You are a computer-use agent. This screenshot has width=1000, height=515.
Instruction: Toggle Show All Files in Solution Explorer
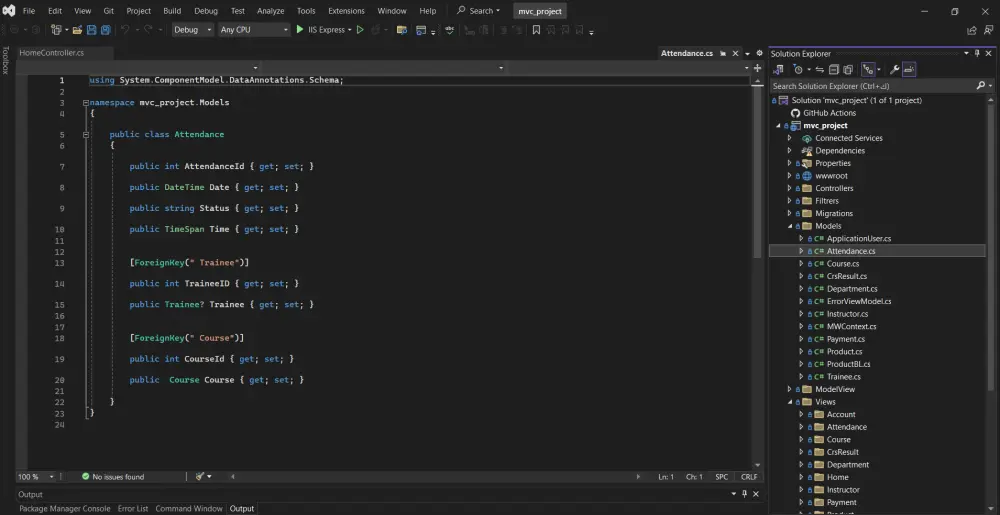pos(848,70)
